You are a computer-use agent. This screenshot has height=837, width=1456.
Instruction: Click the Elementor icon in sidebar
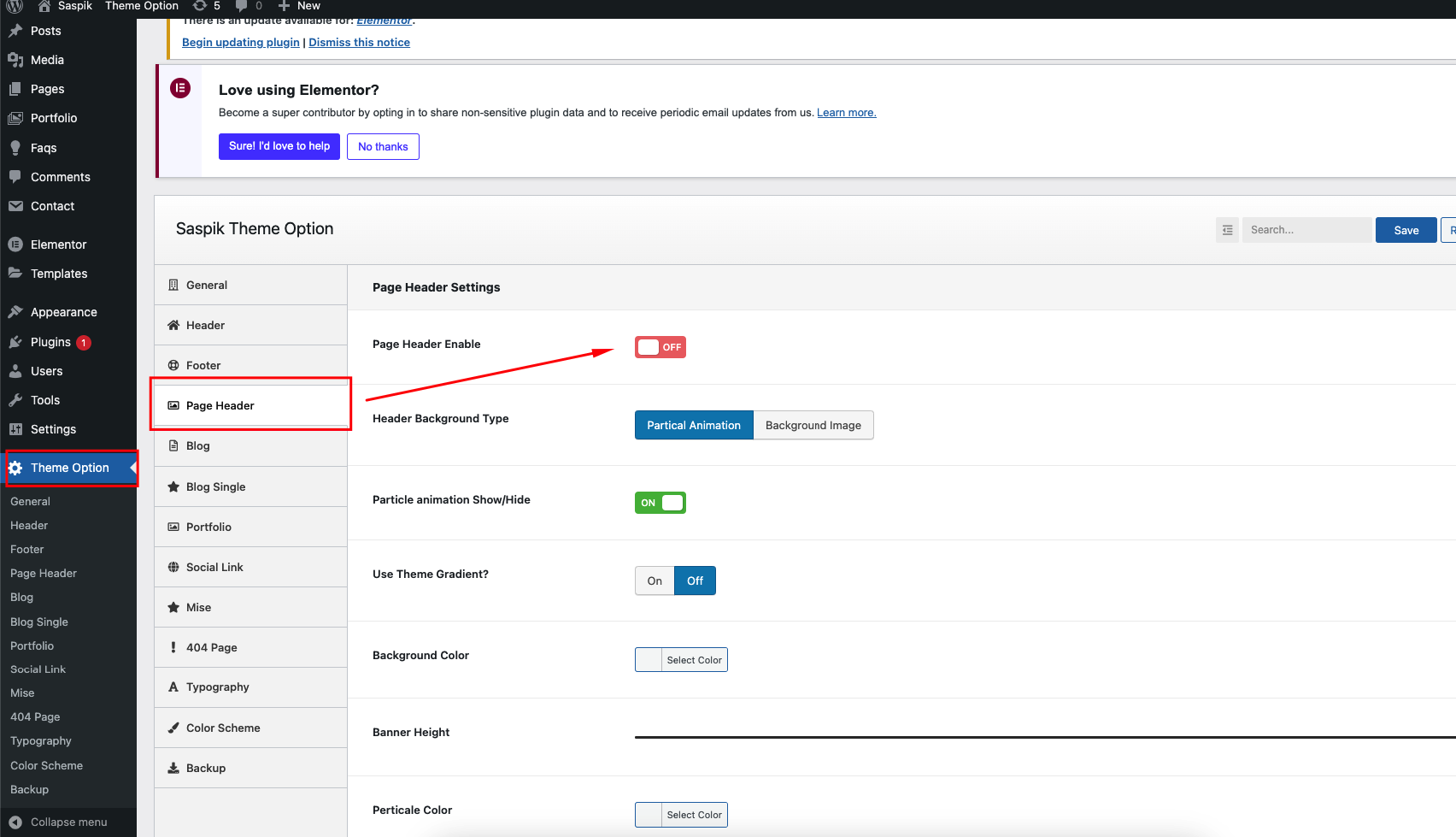(x=15, y=245)
